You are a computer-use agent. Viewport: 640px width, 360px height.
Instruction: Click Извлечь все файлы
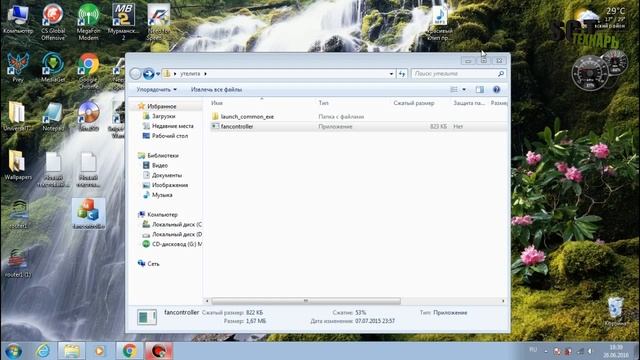coord(216,89)
